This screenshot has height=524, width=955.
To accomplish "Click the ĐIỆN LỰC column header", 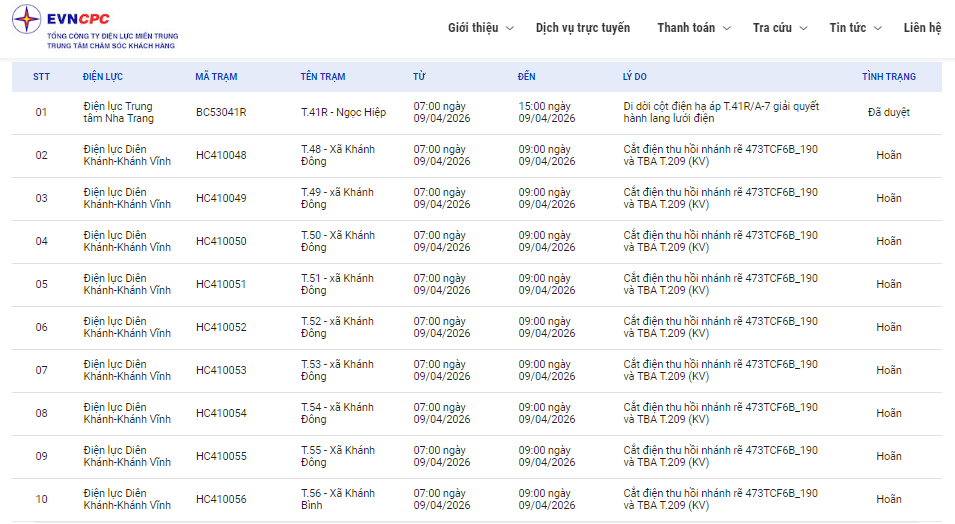I will click(x=103, y=77).
